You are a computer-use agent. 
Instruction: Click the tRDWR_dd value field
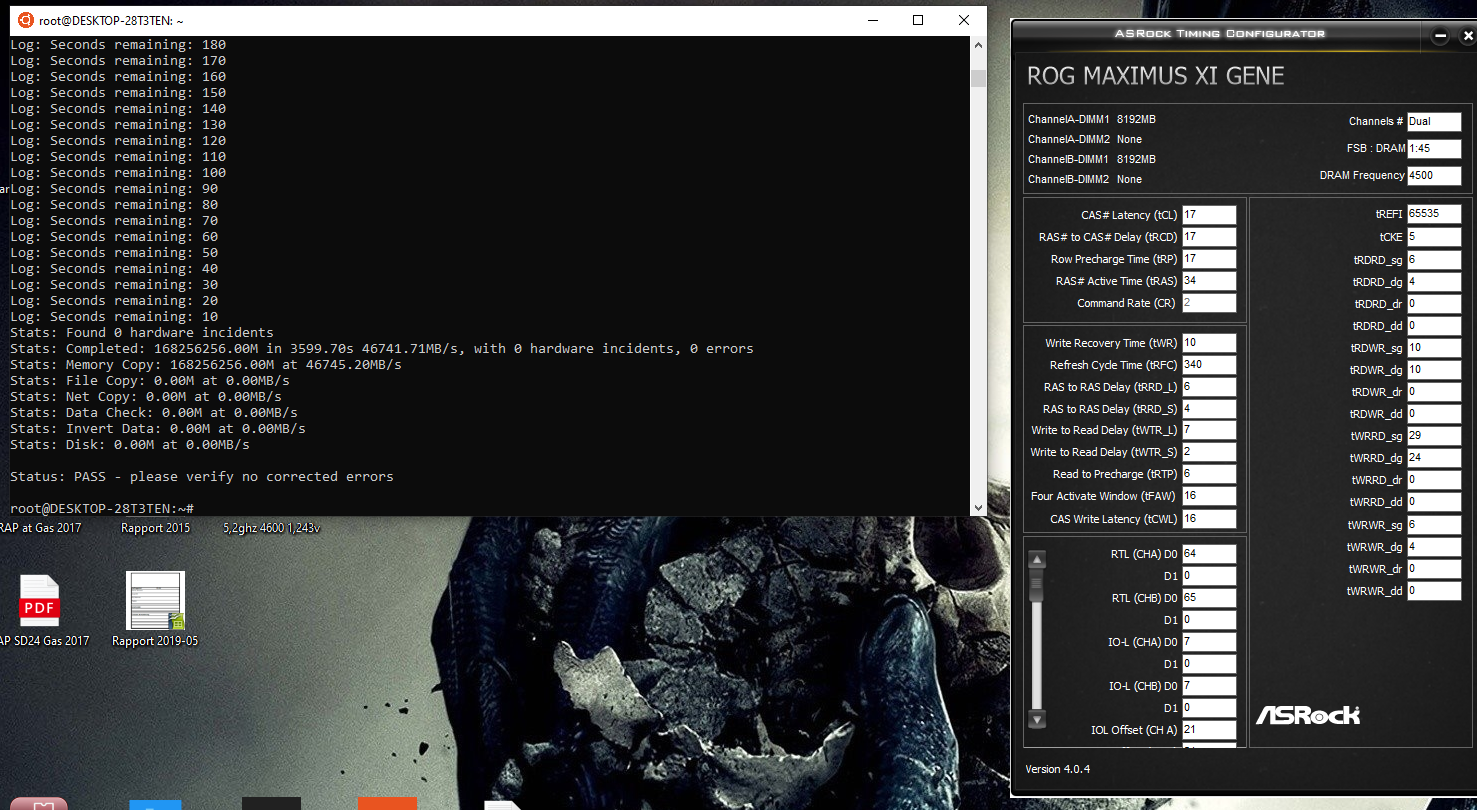(1434, 414)
